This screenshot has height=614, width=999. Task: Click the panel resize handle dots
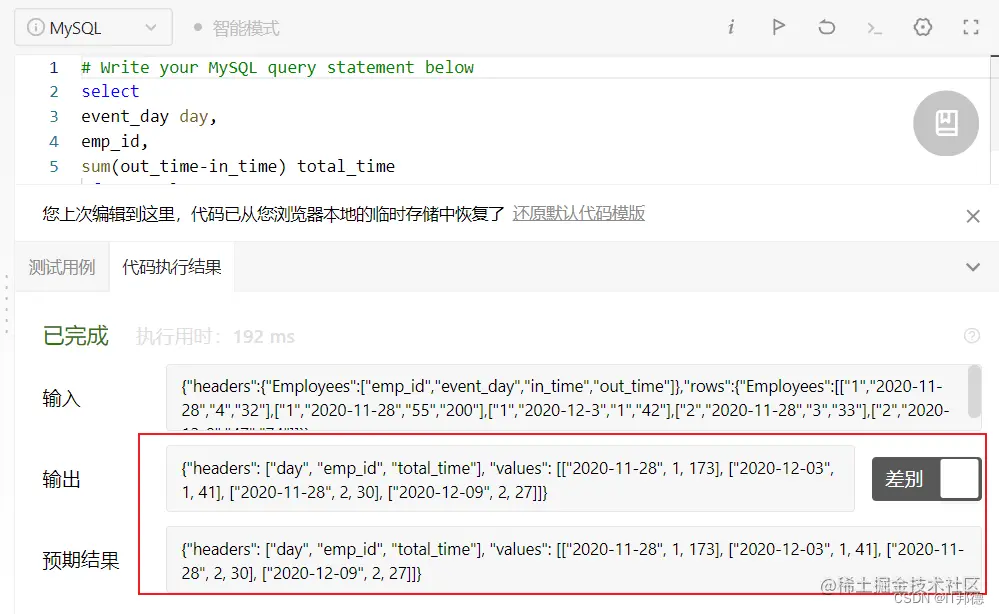pyautogui.click(x=7, y=304)
